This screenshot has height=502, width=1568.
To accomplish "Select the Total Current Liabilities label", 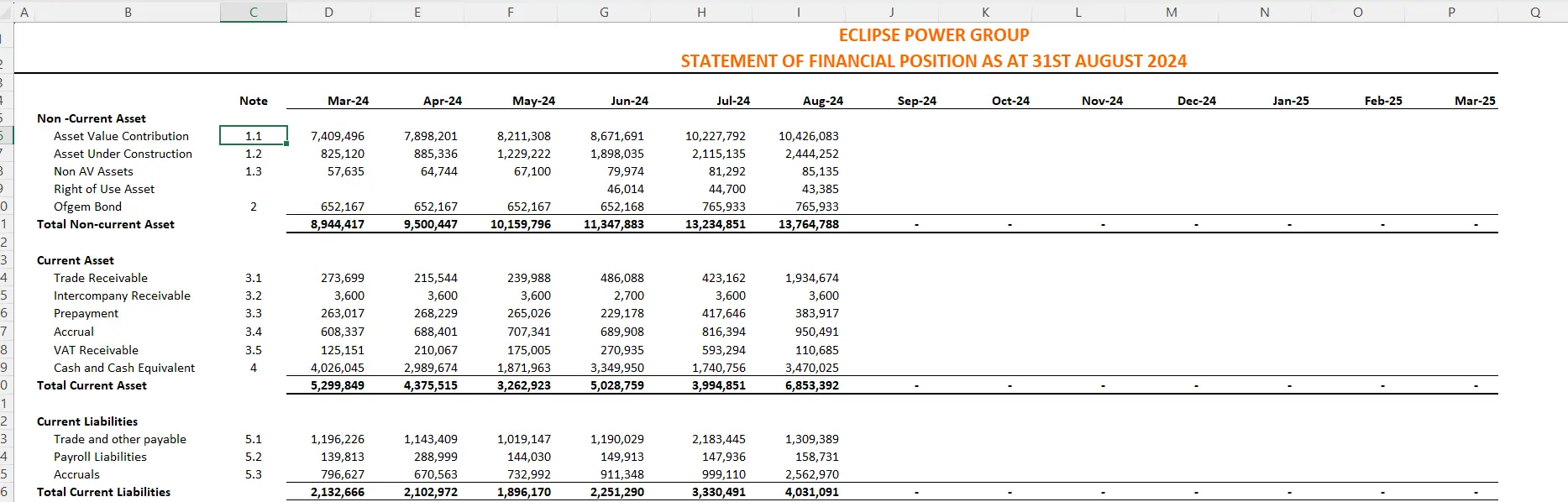I will pos(103,492).
